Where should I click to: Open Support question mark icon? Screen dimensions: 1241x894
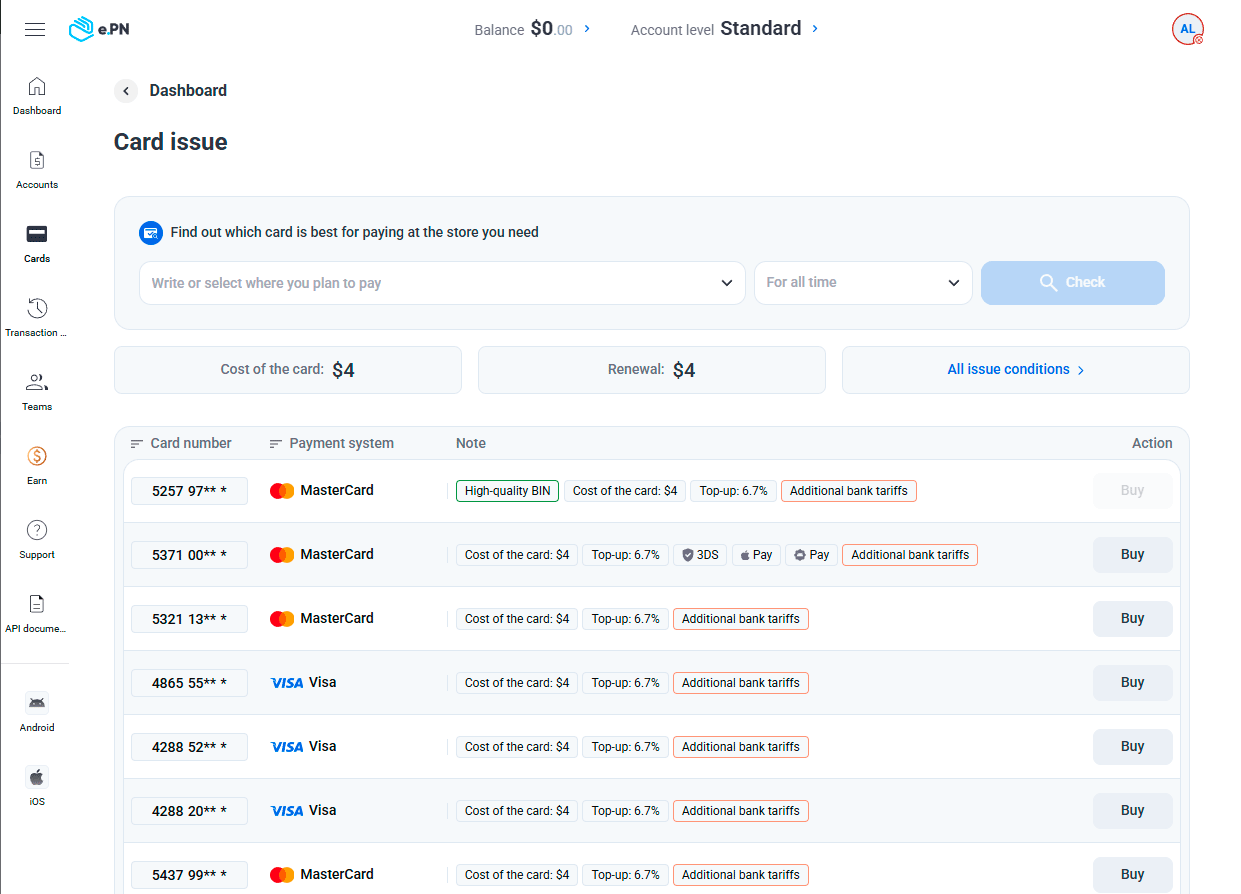click(x=37, y=531)
